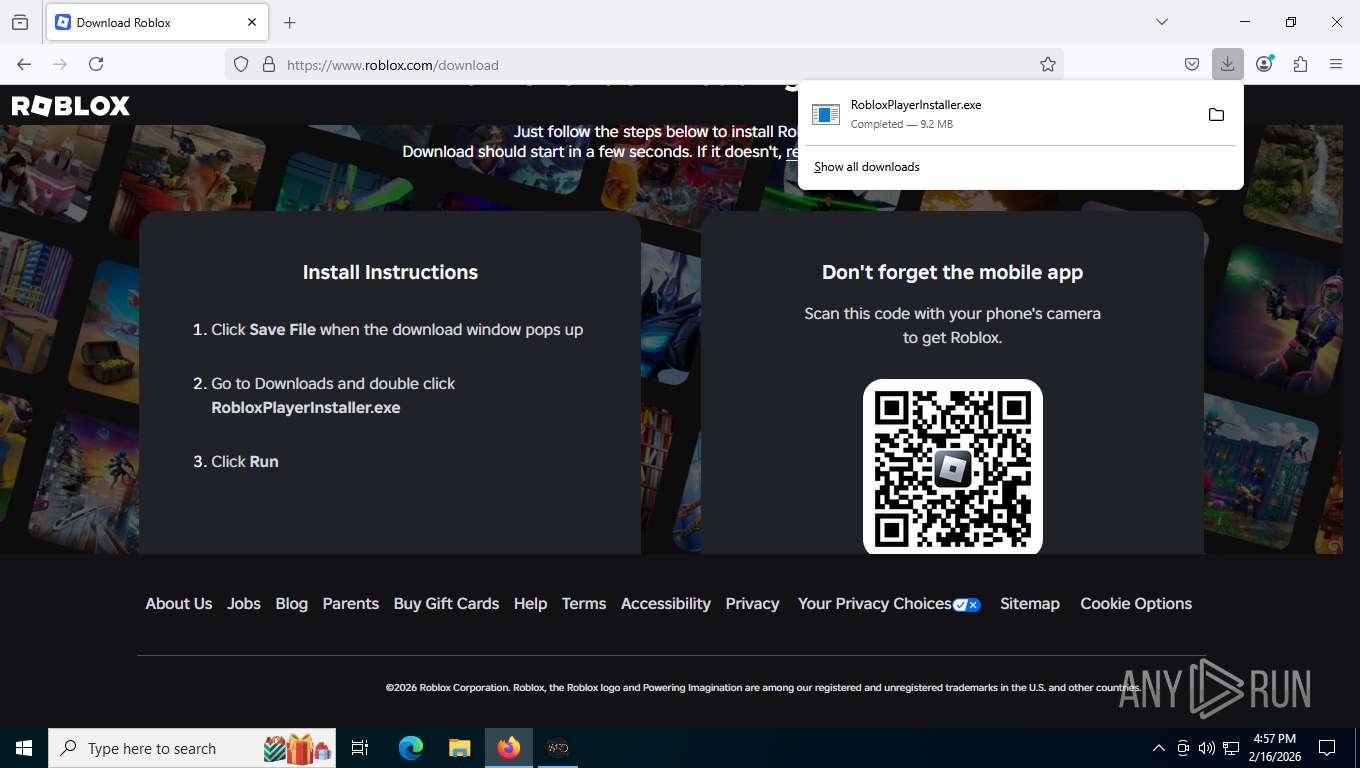
Task: Open Task View on the taskbar
Action: tap(360, 748)
